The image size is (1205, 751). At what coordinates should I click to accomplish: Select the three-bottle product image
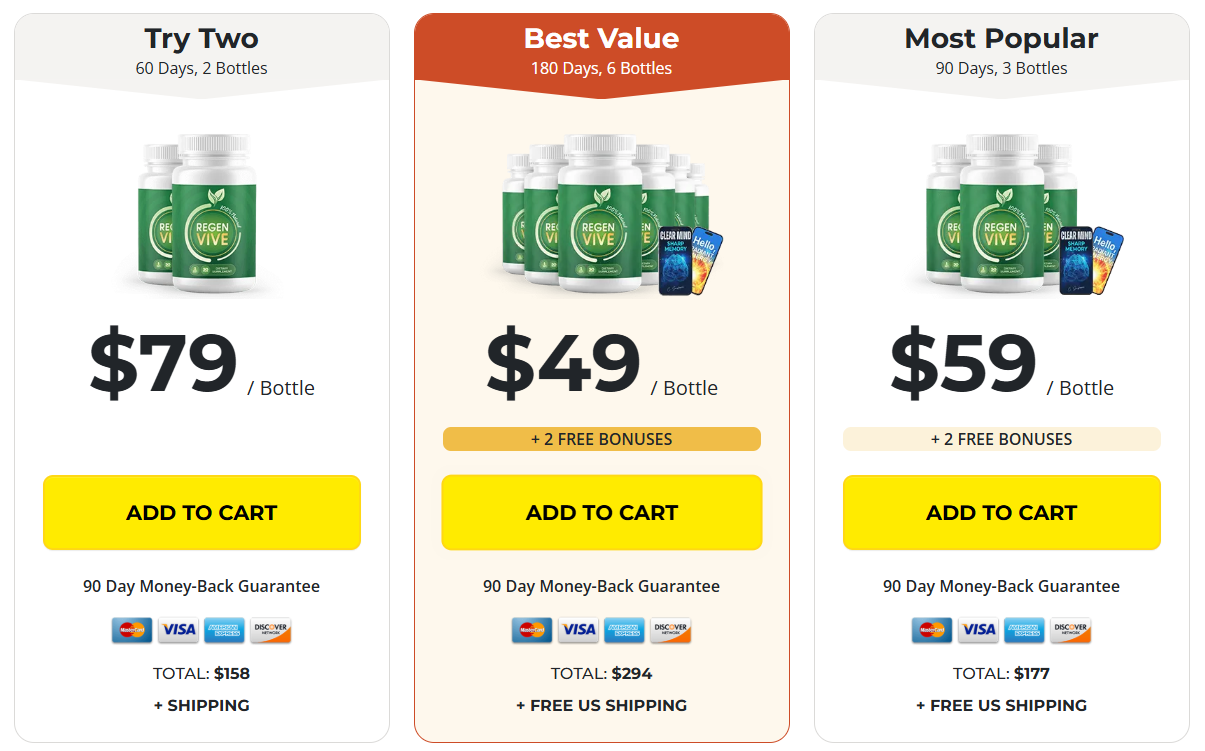1013,215
